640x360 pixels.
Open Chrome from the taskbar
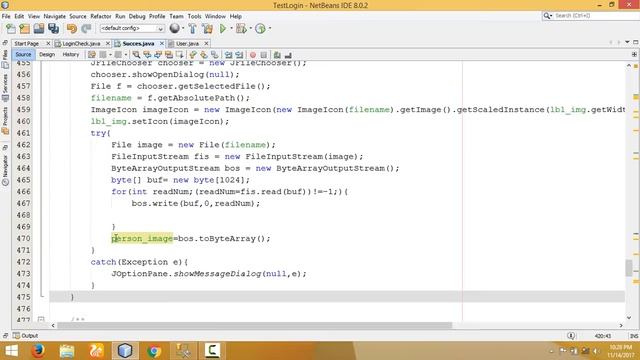(154, 351)
